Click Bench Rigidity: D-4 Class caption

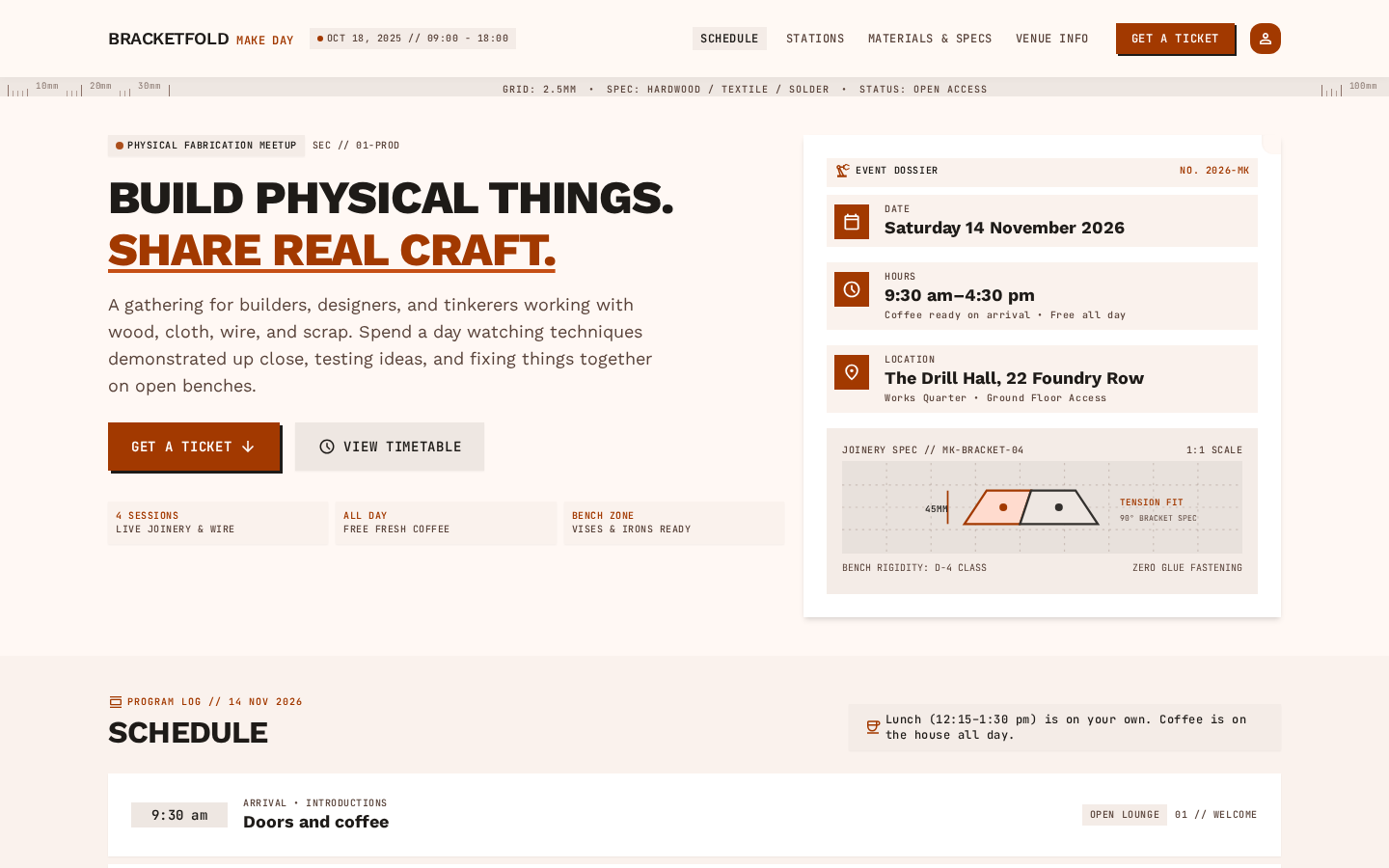pyautogui.click(x=914, y=568)
